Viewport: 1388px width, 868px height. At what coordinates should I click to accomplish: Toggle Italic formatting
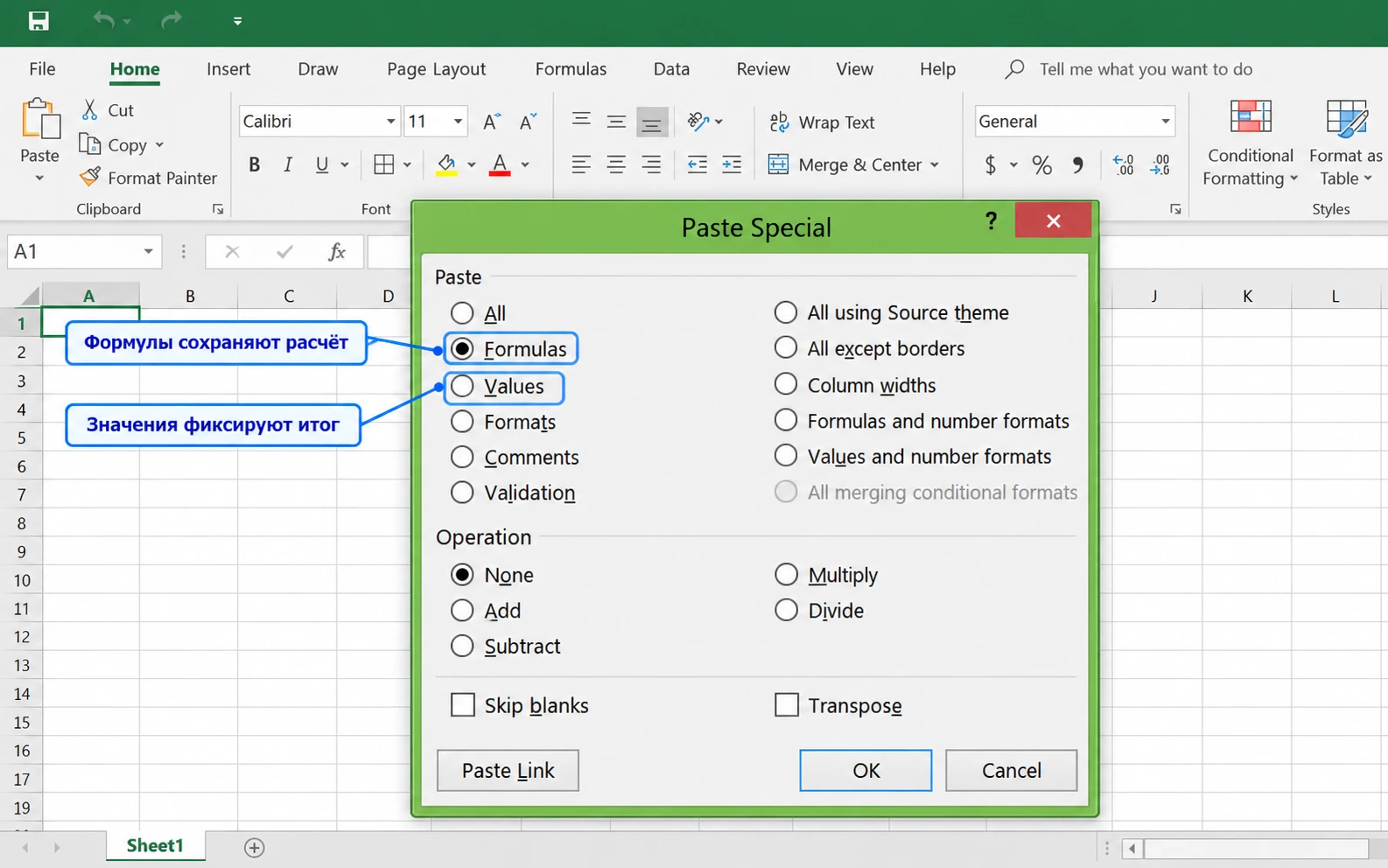click(287, 164)
